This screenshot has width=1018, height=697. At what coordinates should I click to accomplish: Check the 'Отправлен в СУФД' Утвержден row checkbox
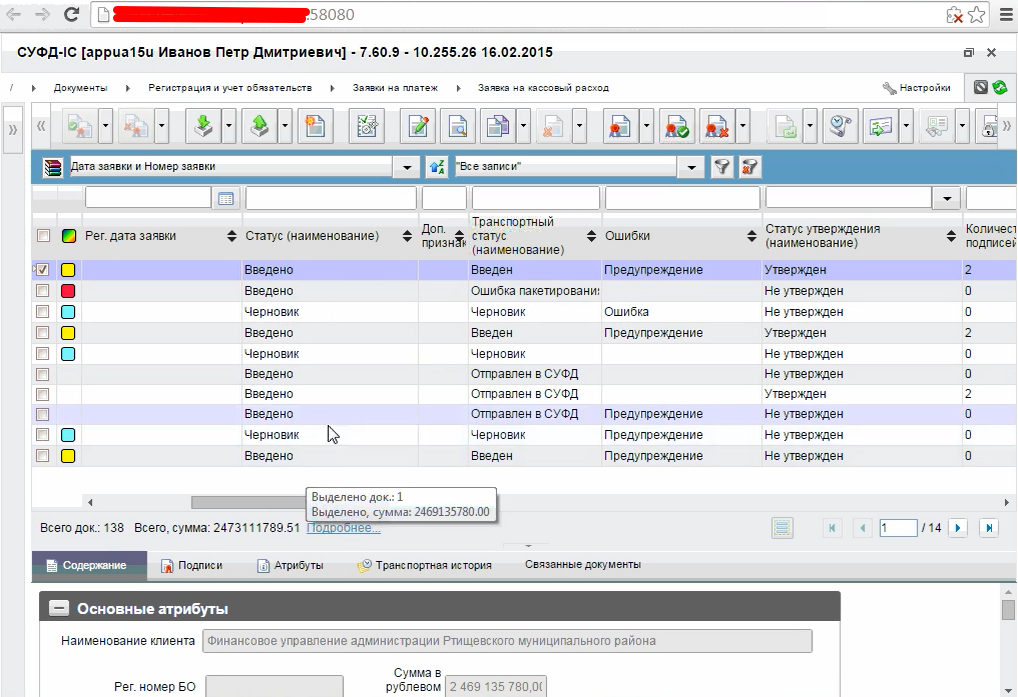pos(42,394)
